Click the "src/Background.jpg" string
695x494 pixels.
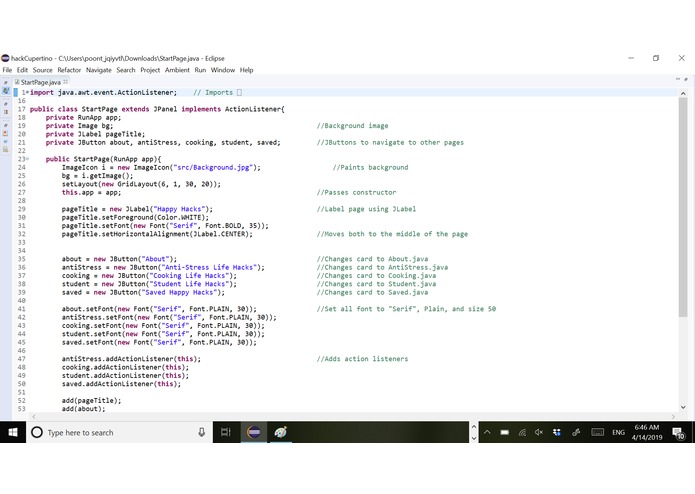click(215, 167)
